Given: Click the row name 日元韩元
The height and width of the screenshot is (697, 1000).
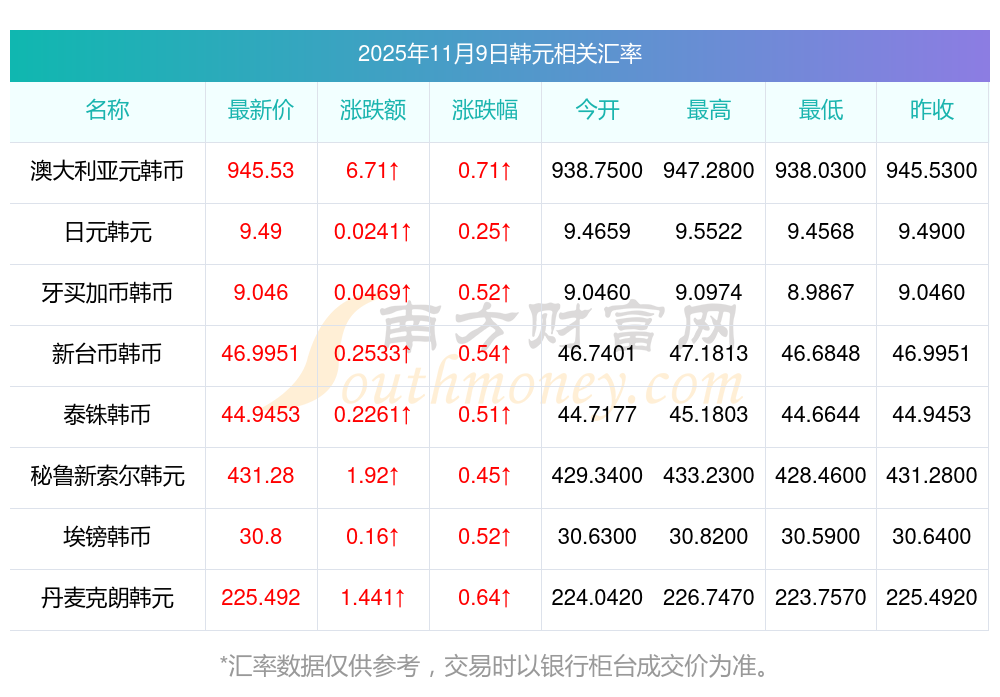Looking at the screenshot, I should point(107,232).
